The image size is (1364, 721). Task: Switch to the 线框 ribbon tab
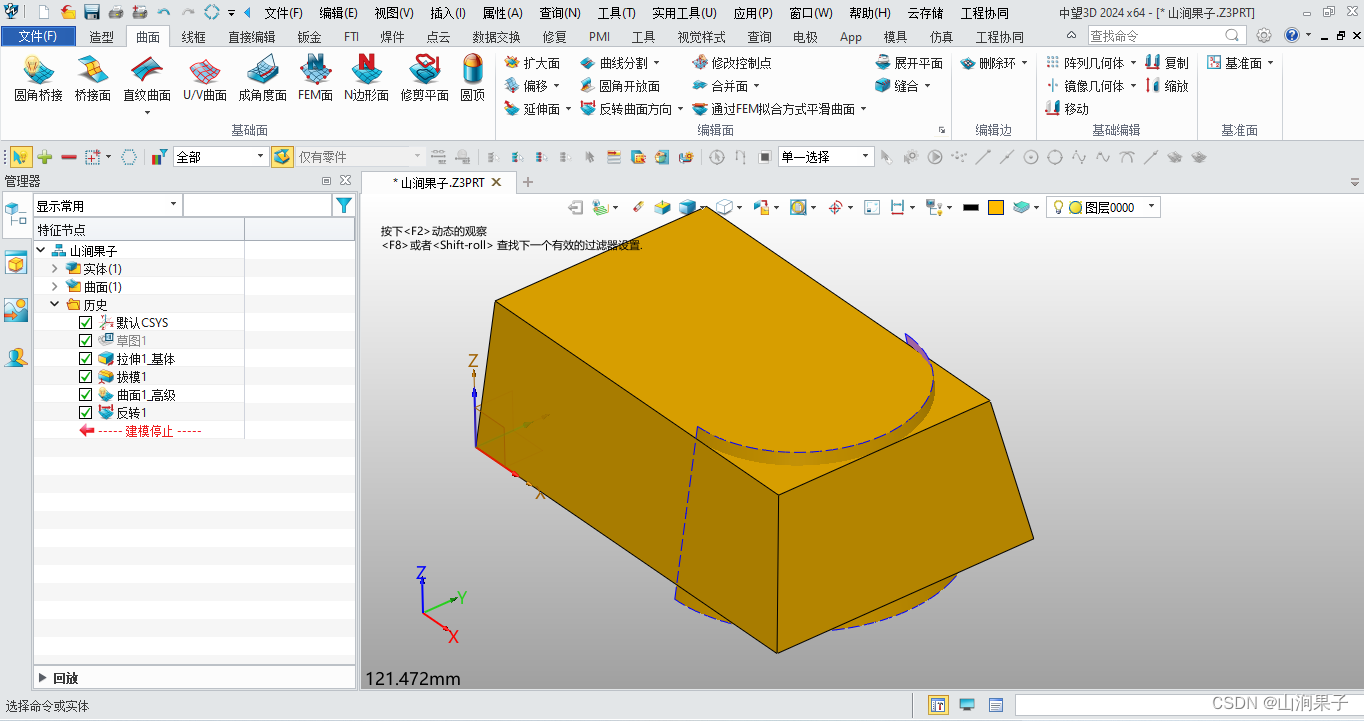tap(193, 37)
